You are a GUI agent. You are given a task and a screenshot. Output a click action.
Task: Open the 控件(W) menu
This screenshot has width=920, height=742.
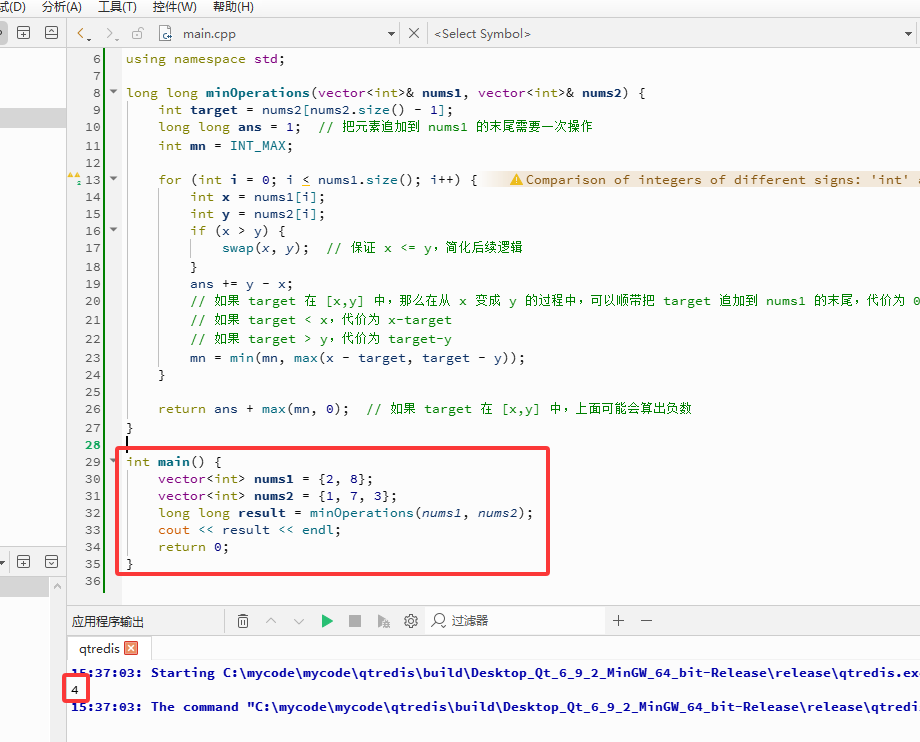(174, 7)
